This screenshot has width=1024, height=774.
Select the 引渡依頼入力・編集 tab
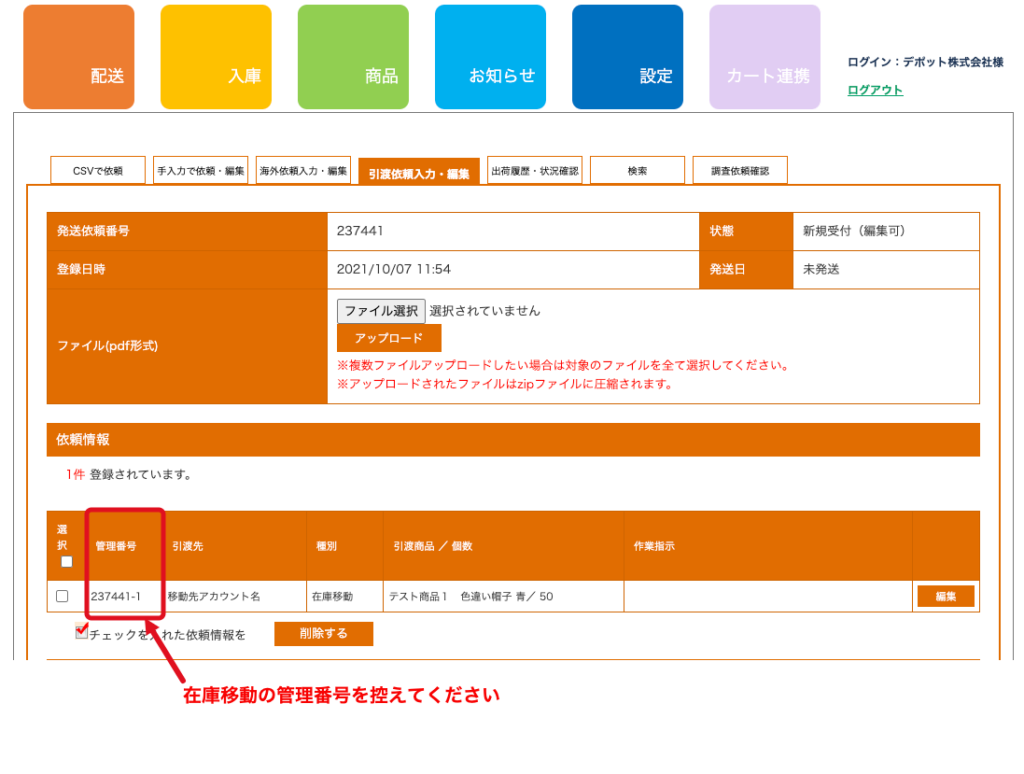419,173
